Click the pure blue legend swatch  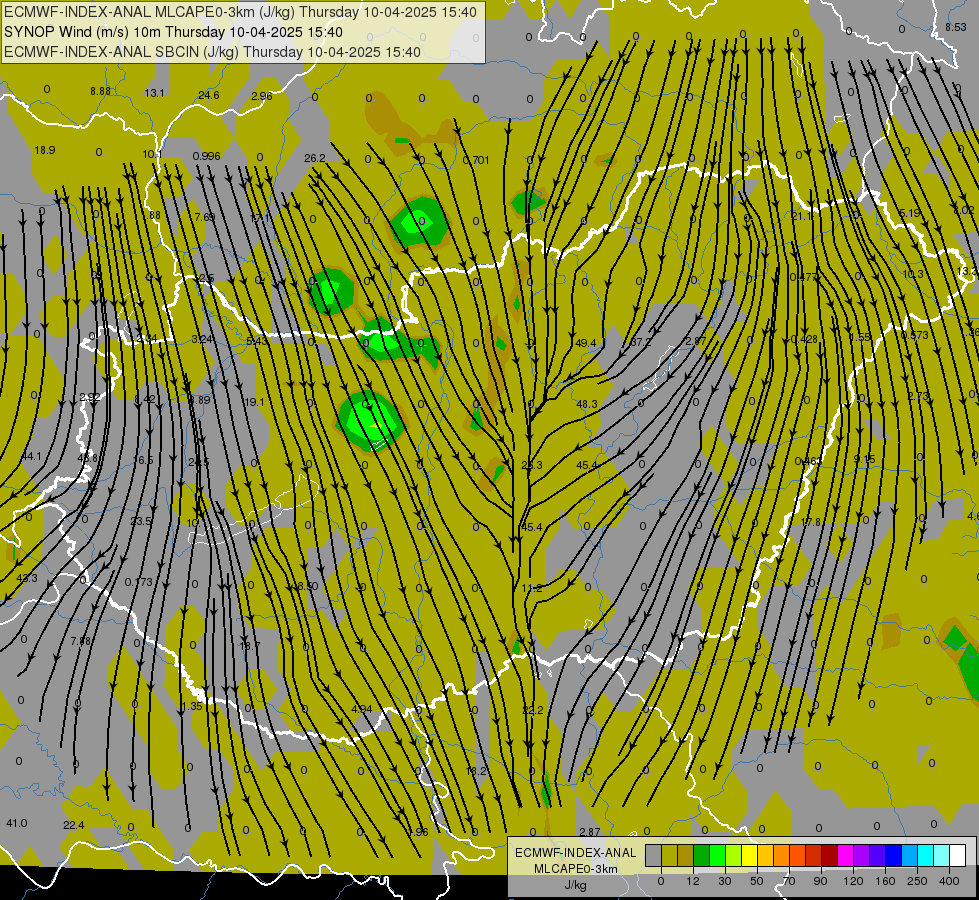[x=893, y=855]
